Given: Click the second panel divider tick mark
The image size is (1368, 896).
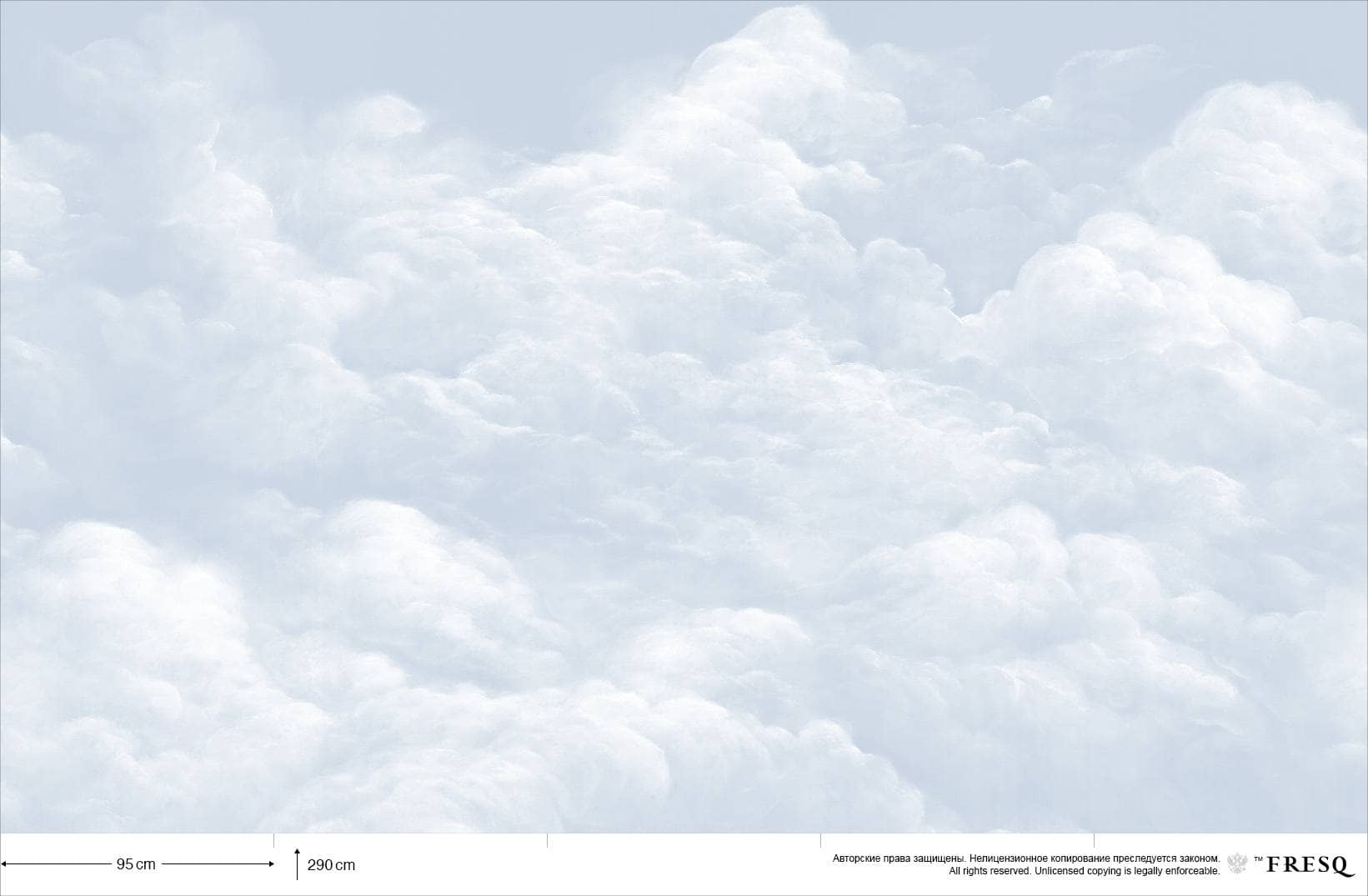Looking at the screenshot, I should tap(548, 840).
